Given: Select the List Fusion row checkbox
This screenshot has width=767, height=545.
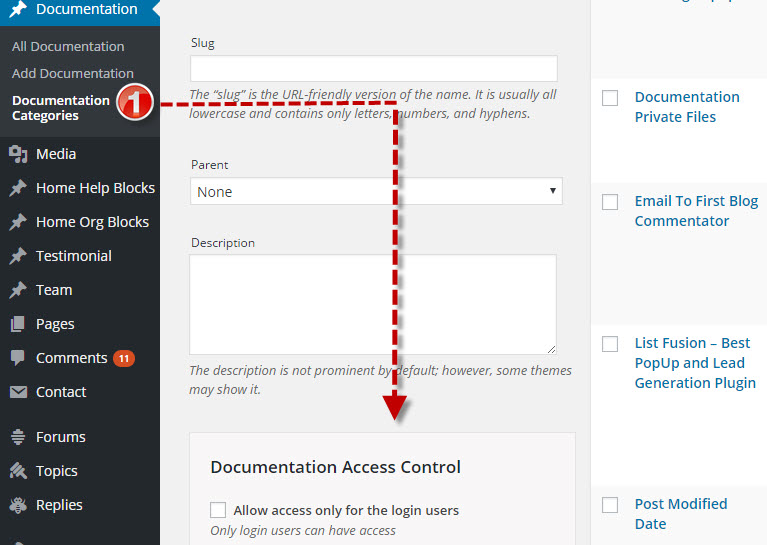Looking at the screenshot, I should 610,344.
